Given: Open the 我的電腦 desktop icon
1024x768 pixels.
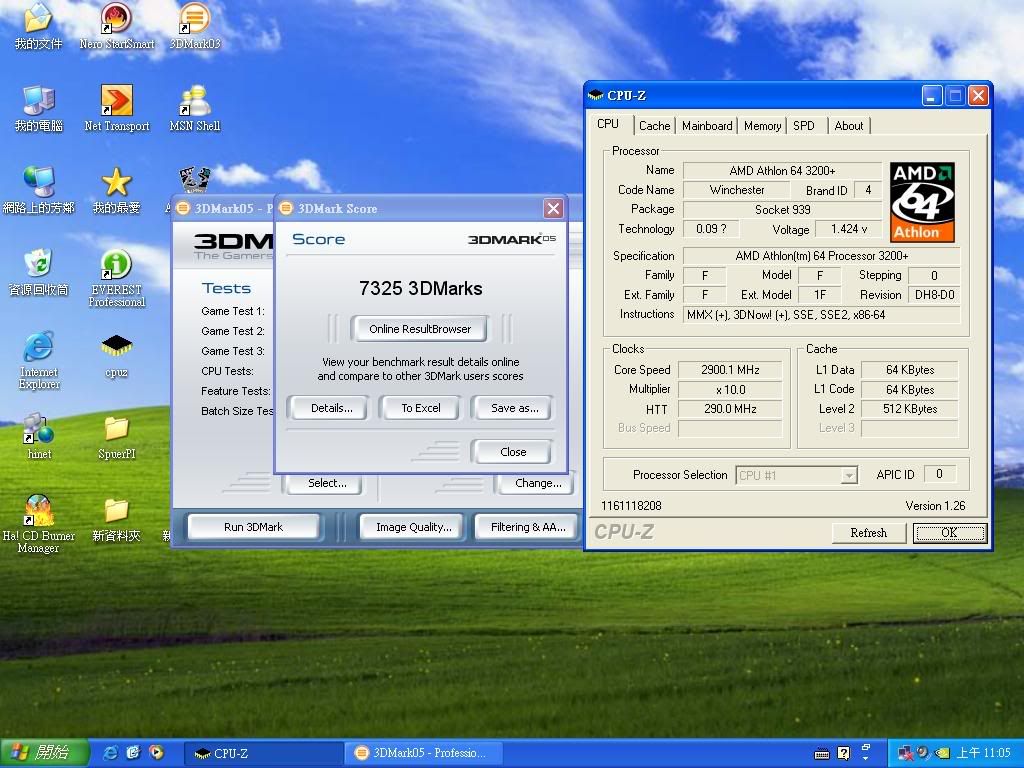Looking at the screenshot, I should point(39,108).
